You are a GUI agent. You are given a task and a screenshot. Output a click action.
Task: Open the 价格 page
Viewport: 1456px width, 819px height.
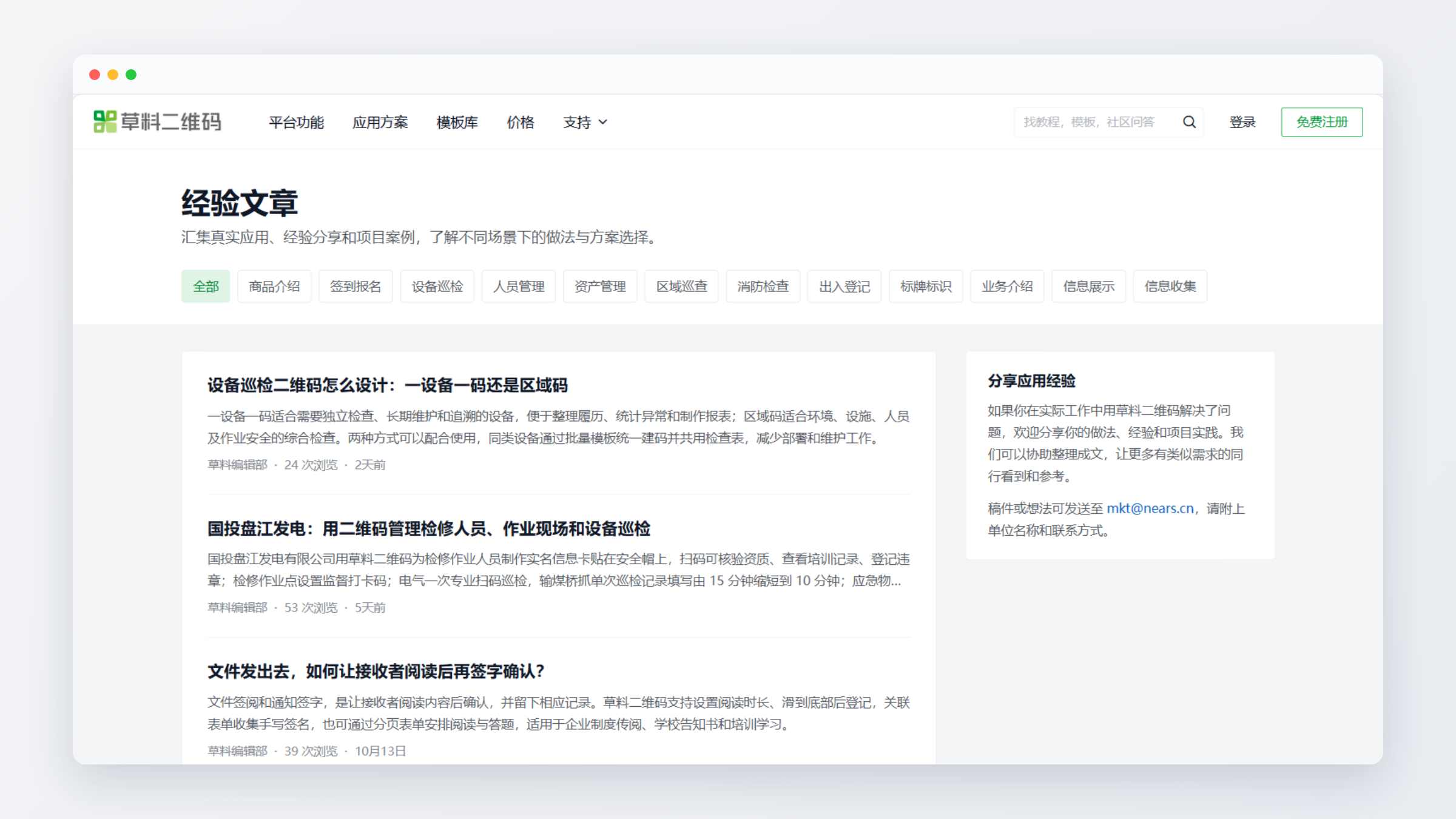pos(521,122)
